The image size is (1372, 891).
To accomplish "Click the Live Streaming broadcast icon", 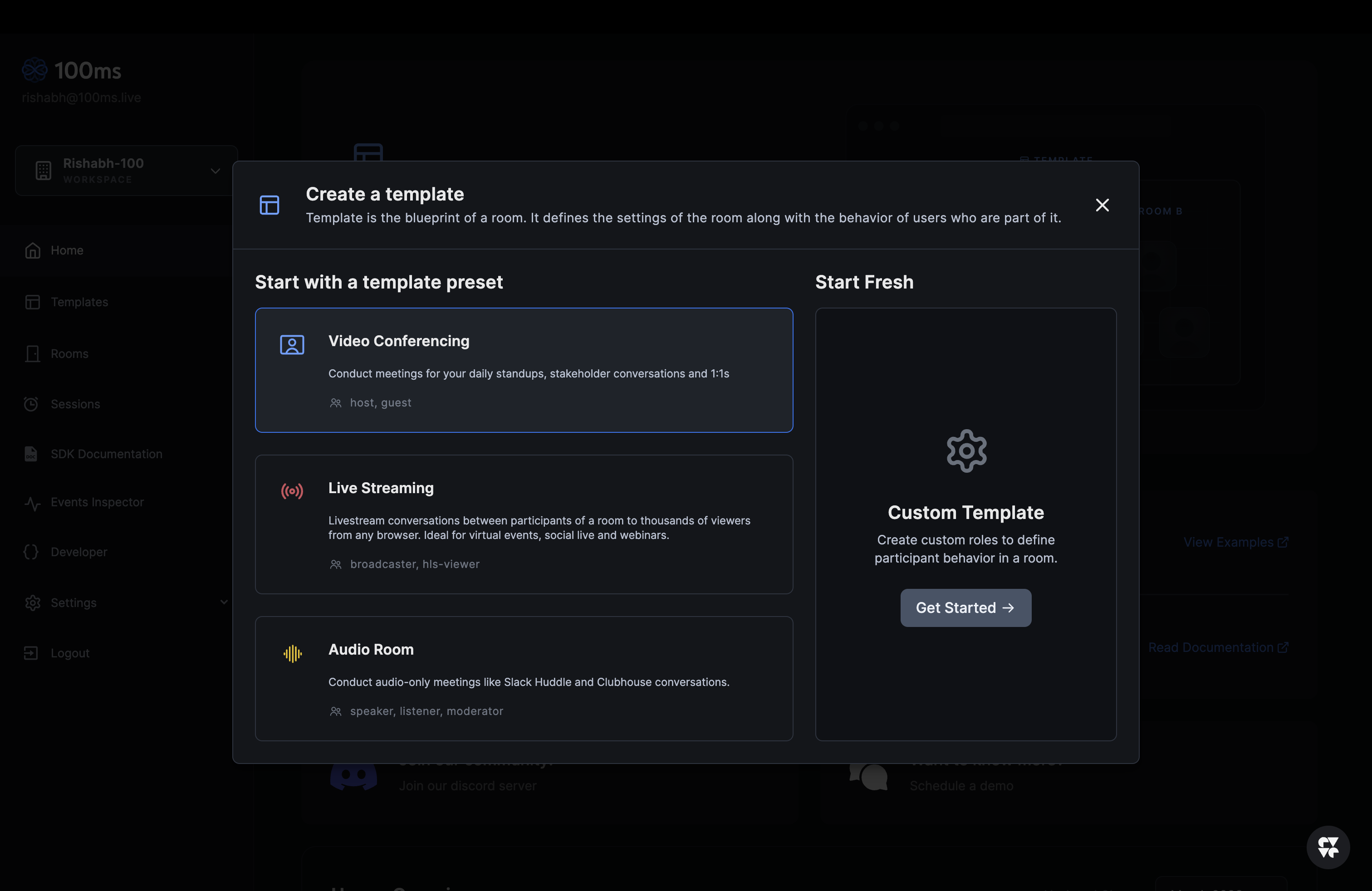I will point(292,491).
